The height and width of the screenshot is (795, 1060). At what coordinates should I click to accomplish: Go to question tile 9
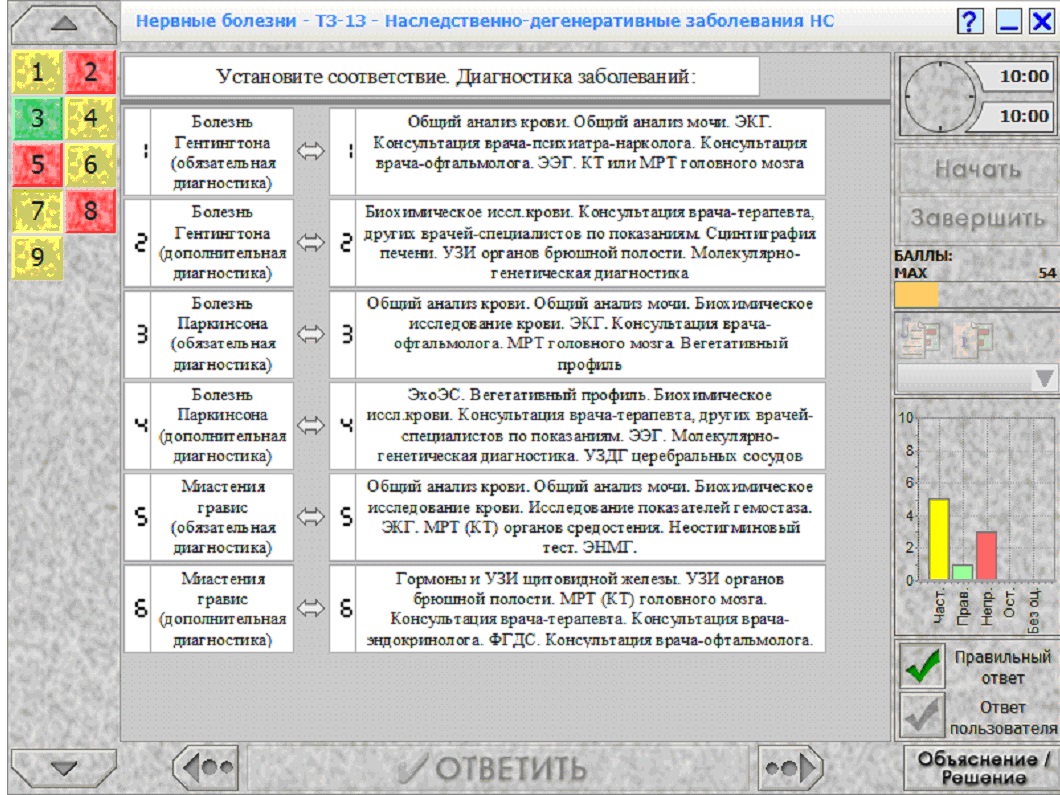[x=37, y=257]
